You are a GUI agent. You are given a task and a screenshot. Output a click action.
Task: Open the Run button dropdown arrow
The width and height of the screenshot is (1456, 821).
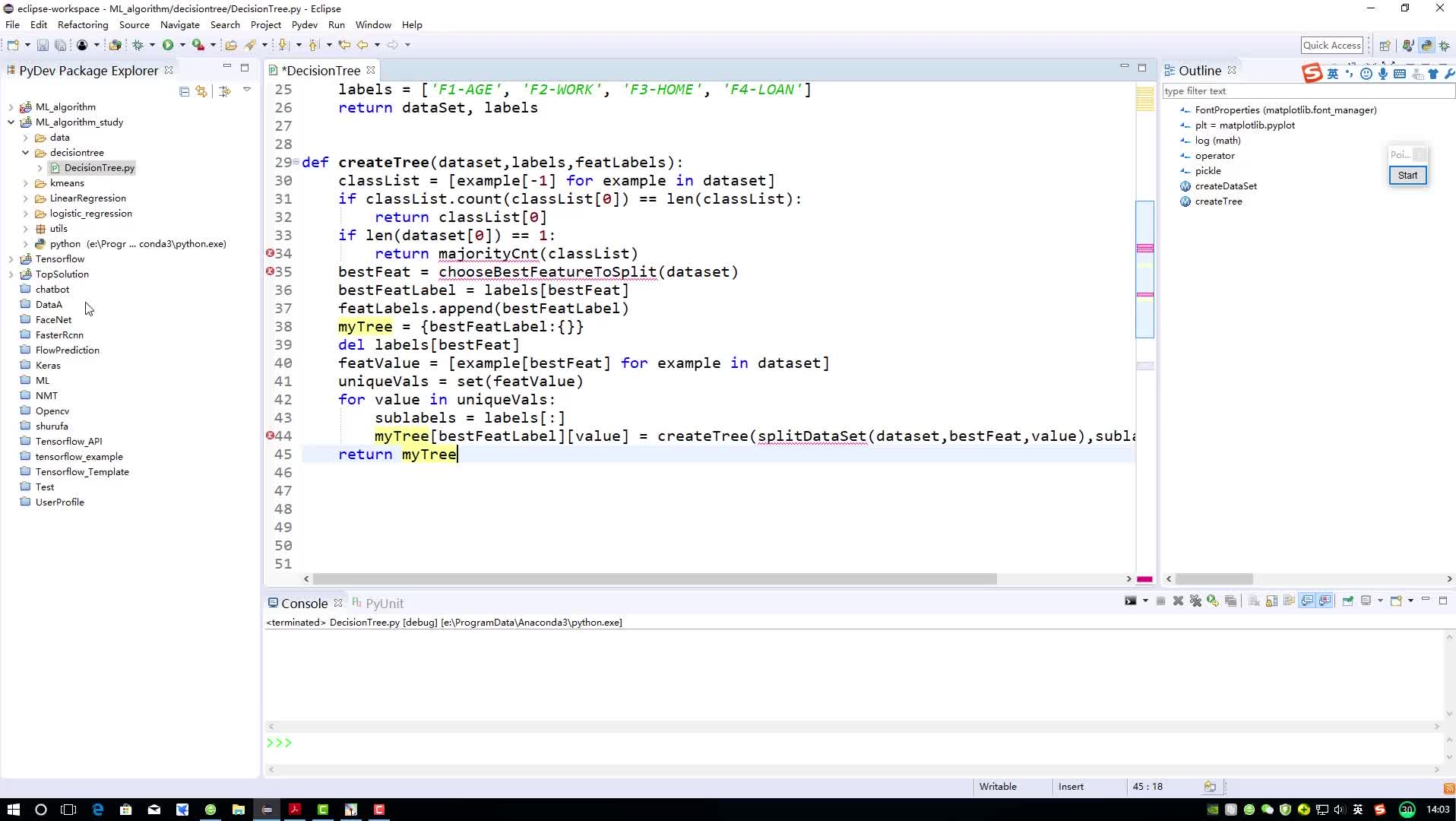pos(182,45)
